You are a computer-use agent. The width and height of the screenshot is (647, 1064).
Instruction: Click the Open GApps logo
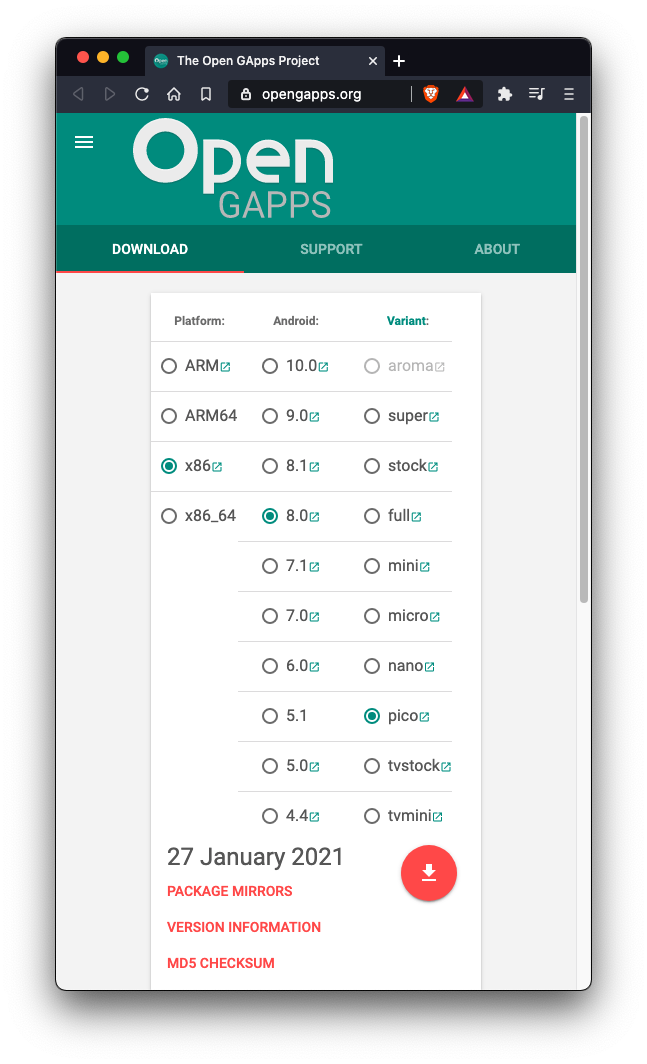233,170
